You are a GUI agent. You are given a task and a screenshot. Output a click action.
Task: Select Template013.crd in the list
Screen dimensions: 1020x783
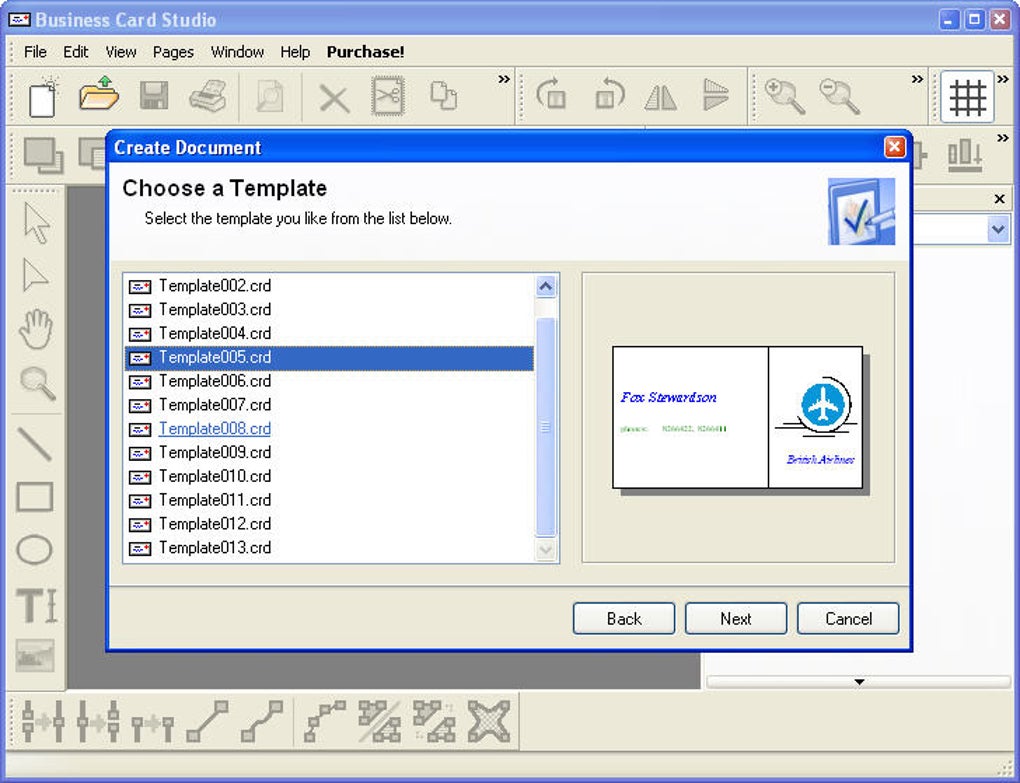pyautogui.click(x=329, y=548)
